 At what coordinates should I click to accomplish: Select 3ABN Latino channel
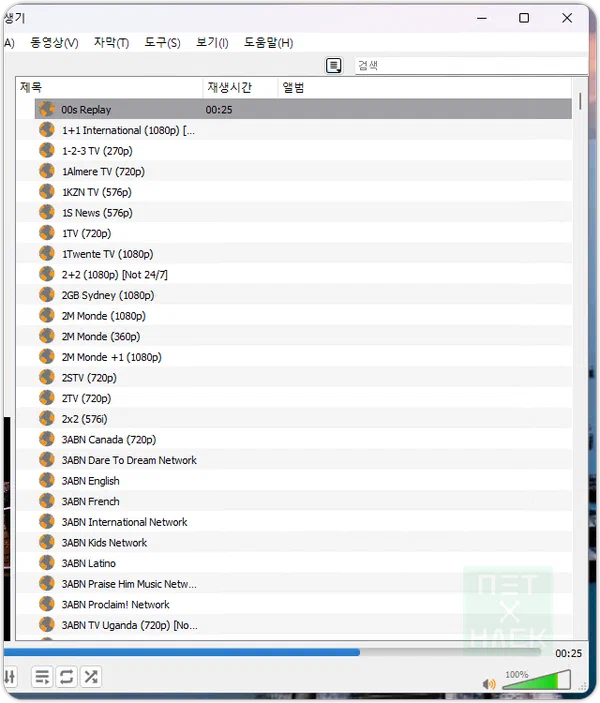click(x=303, y=563)
